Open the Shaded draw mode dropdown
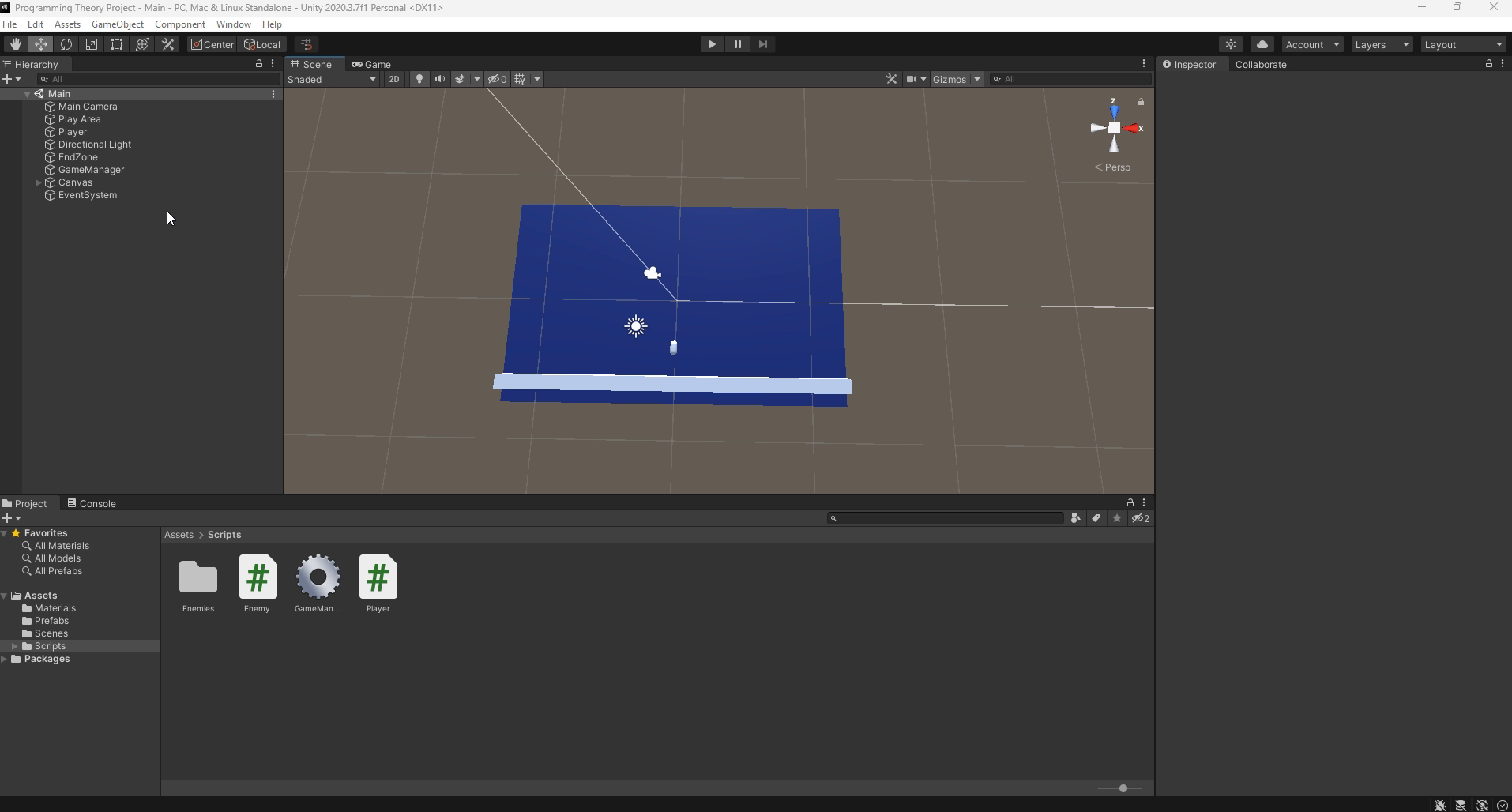 (x=332, y=79)
